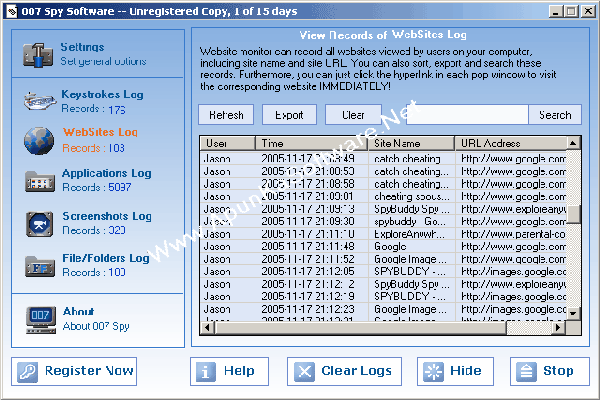
Task: Click the Applications Log folder icon
Action: click(40, 181)
